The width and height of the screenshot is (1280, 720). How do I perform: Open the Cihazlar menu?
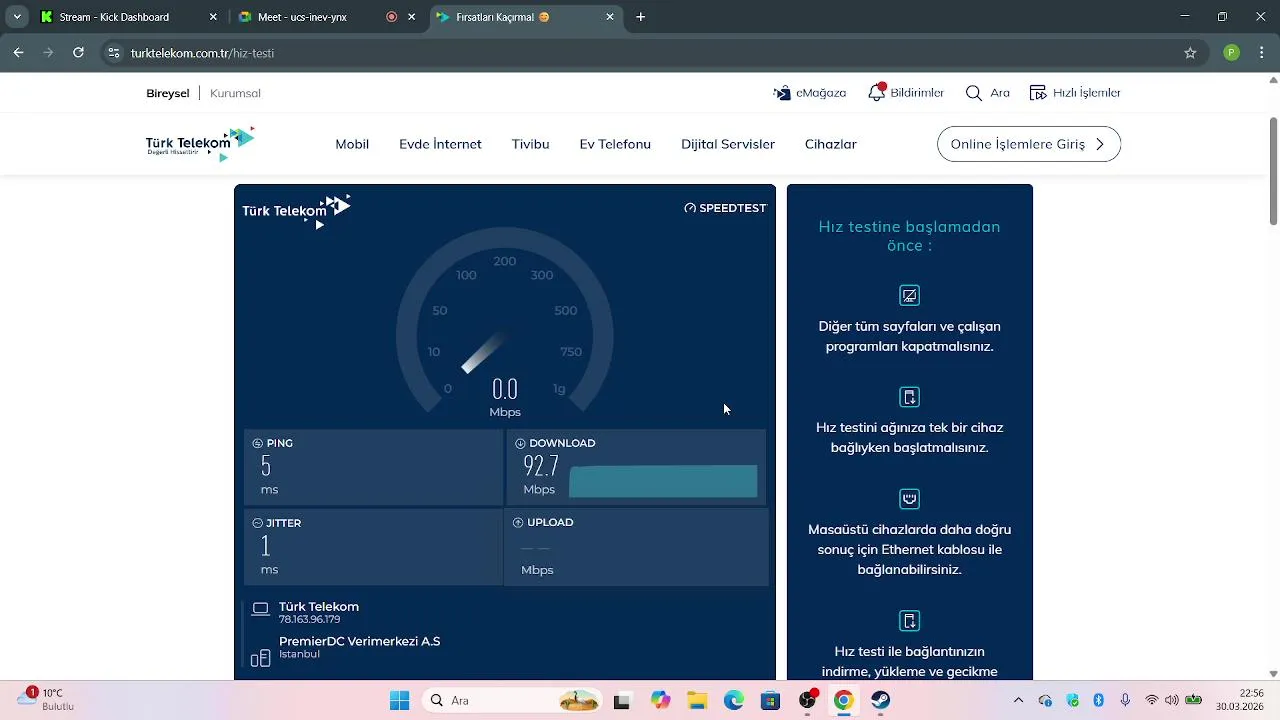click(x=831, y=144)
